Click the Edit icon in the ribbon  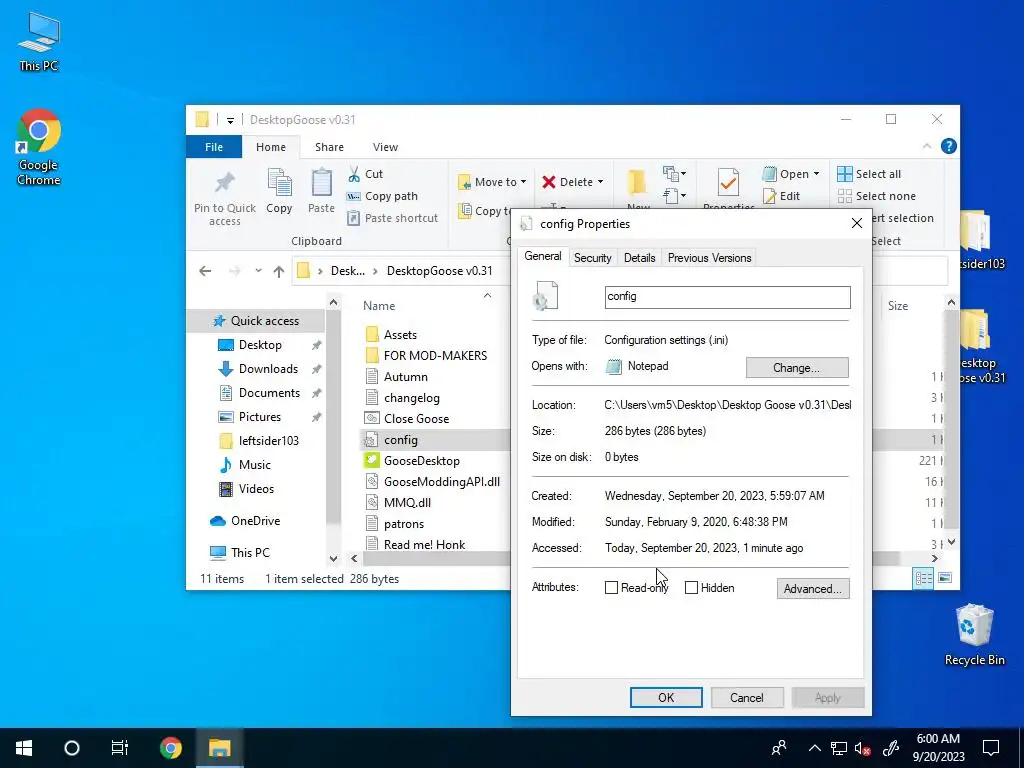[769, 196]
